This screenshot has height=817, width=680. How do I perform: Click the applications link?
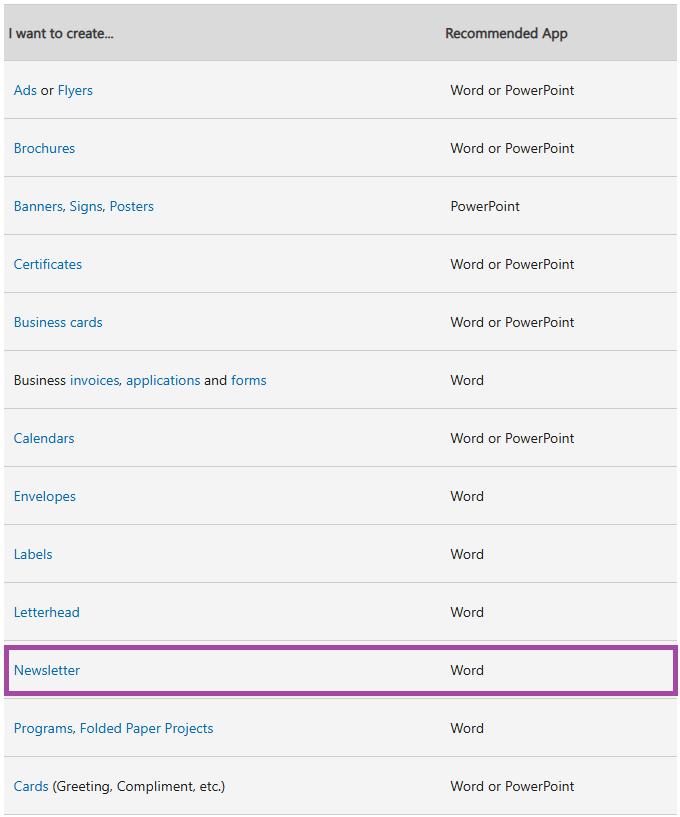click(163, 381)
